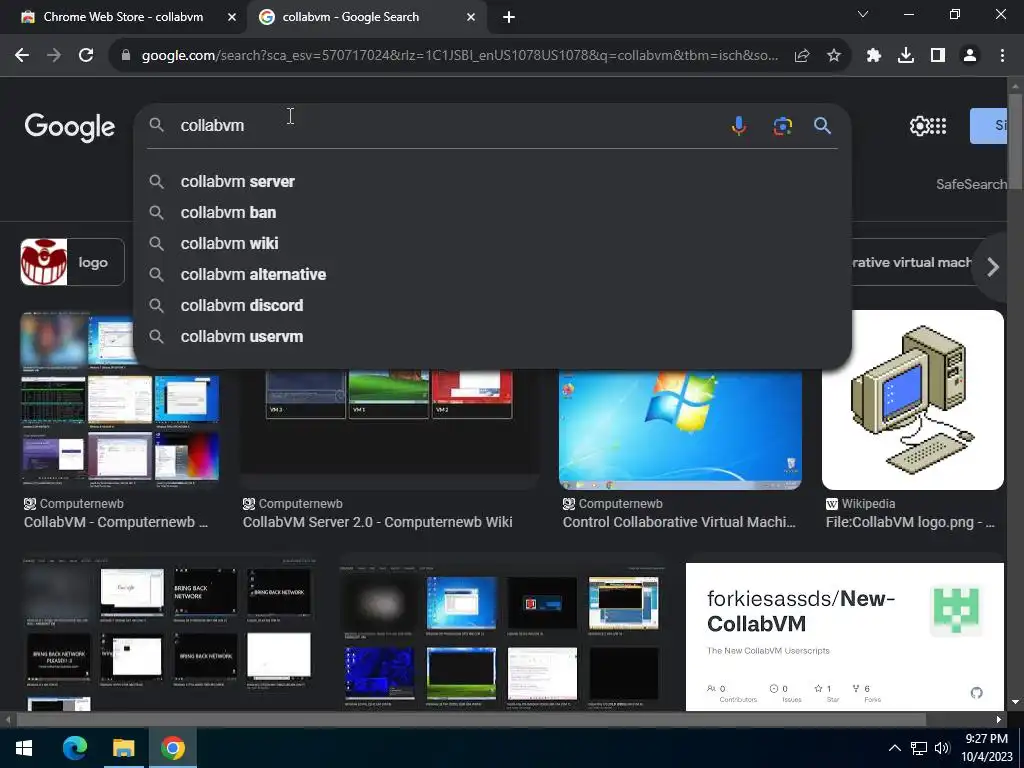This screenshot has height=768, width=1024.
Task: Click the Google logo
Action: click(x=69, y=127)
